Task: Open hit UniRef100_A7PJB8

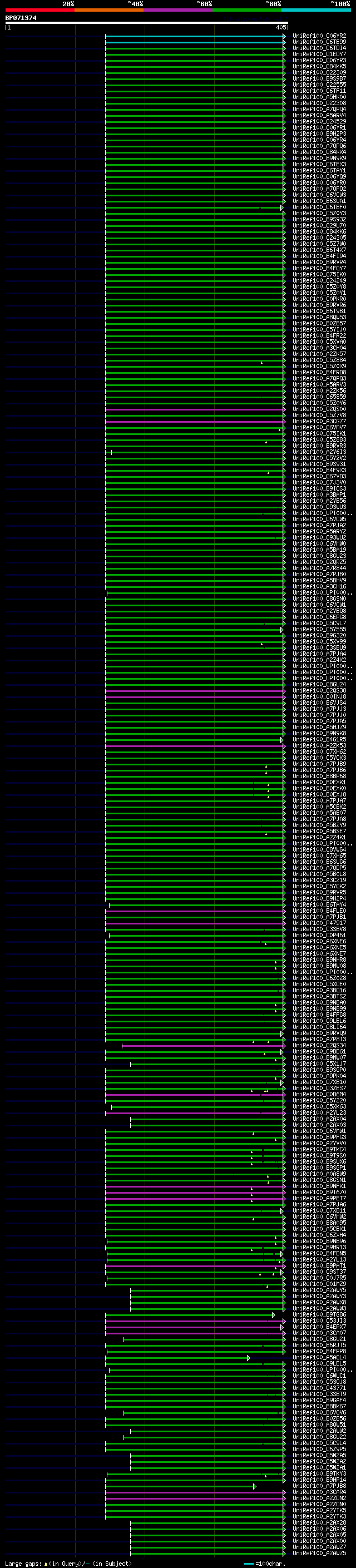Action: point(319,1486)
